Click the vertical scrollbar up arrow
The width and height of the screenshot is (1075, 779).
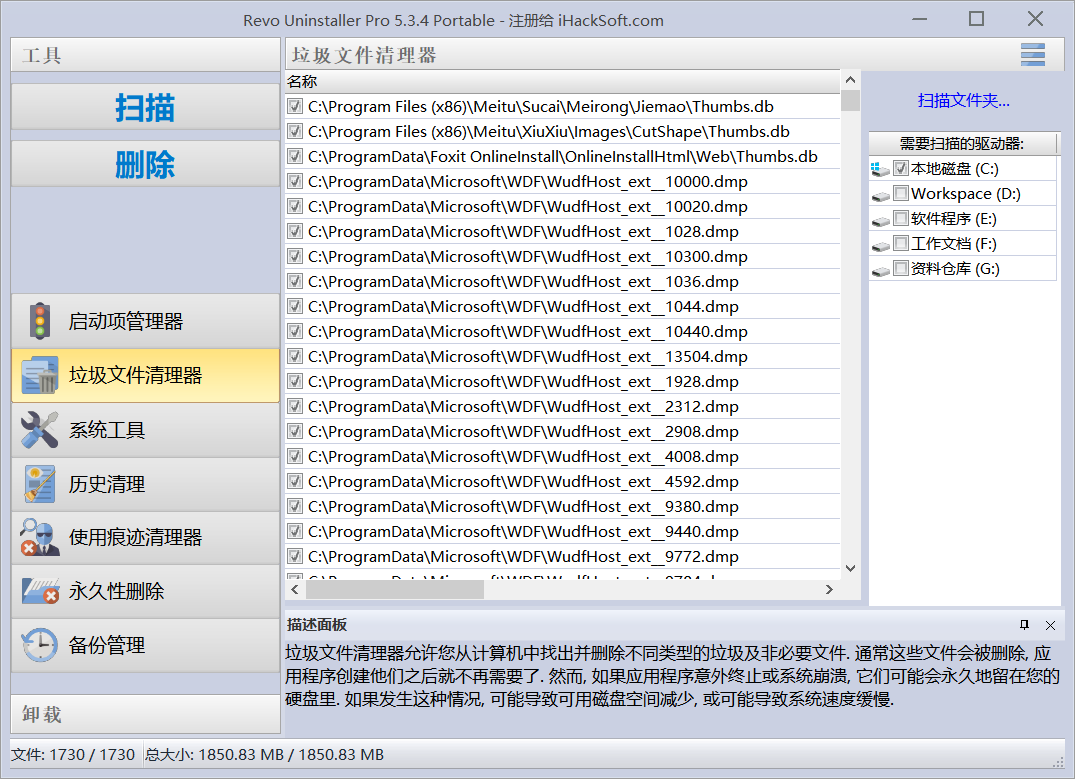tap(850, 80)
